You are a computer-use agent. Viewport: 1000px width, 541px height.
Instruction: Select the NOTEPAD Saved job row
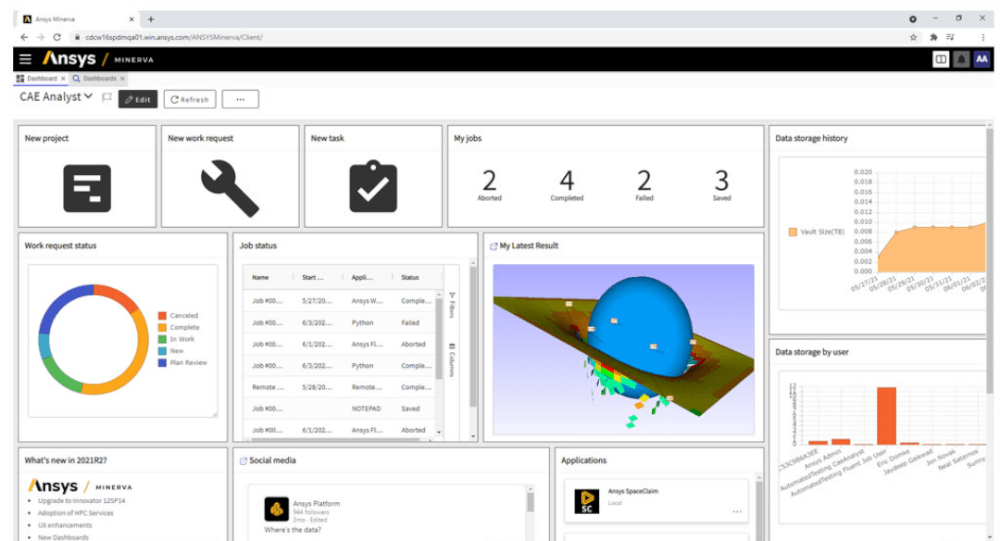pos(340,408)
